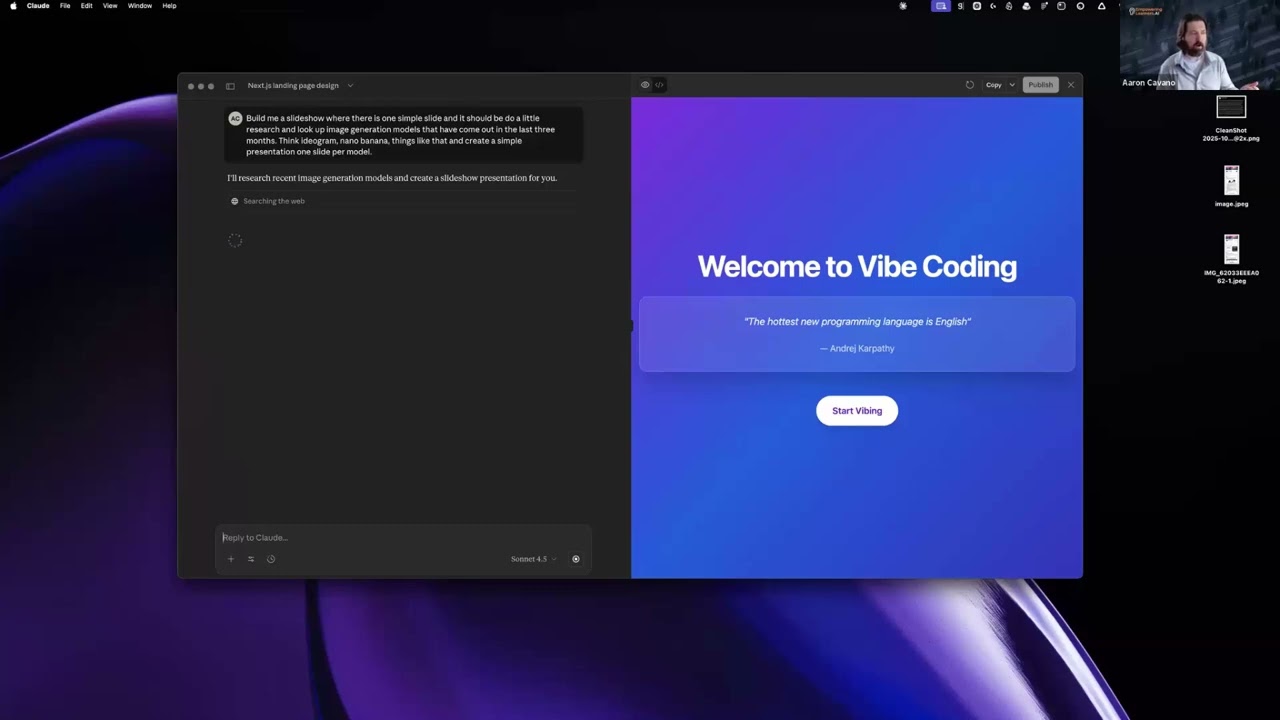1280x720 pixels.
Task: Select the IMG_62033EEEA062-1.jpeg desktop file
Action: point(1231,259)
